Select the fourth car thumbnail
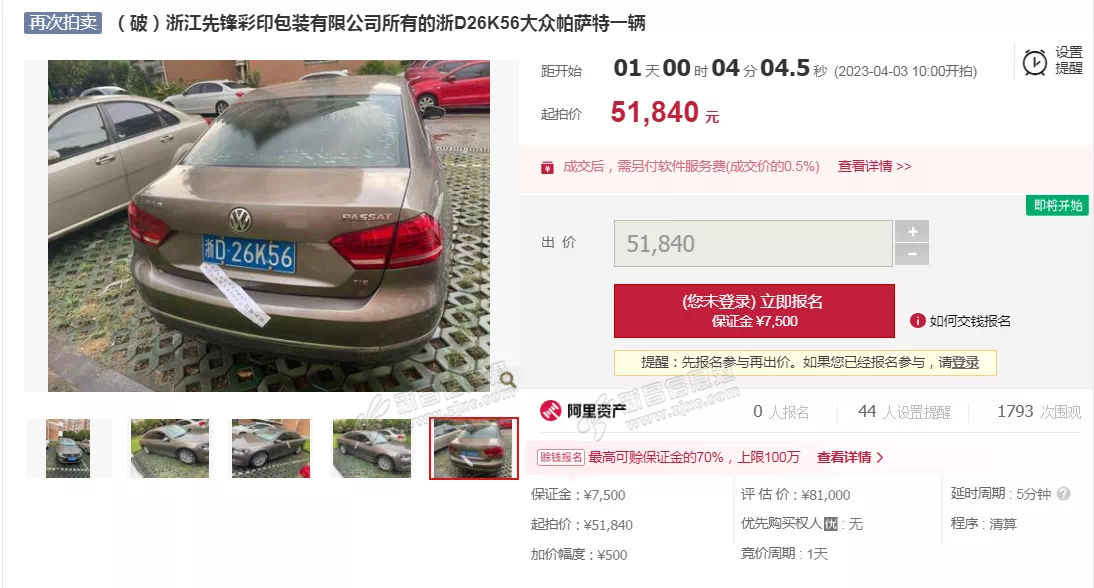Viewport: 1094px width, 588px height. (372, 448)
